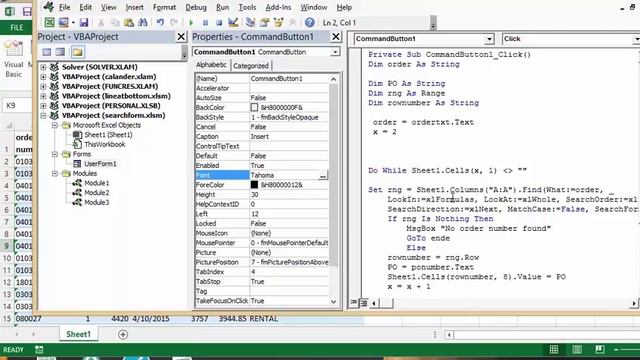
Task: Click the Height property value 30
Action: (289, 195)
